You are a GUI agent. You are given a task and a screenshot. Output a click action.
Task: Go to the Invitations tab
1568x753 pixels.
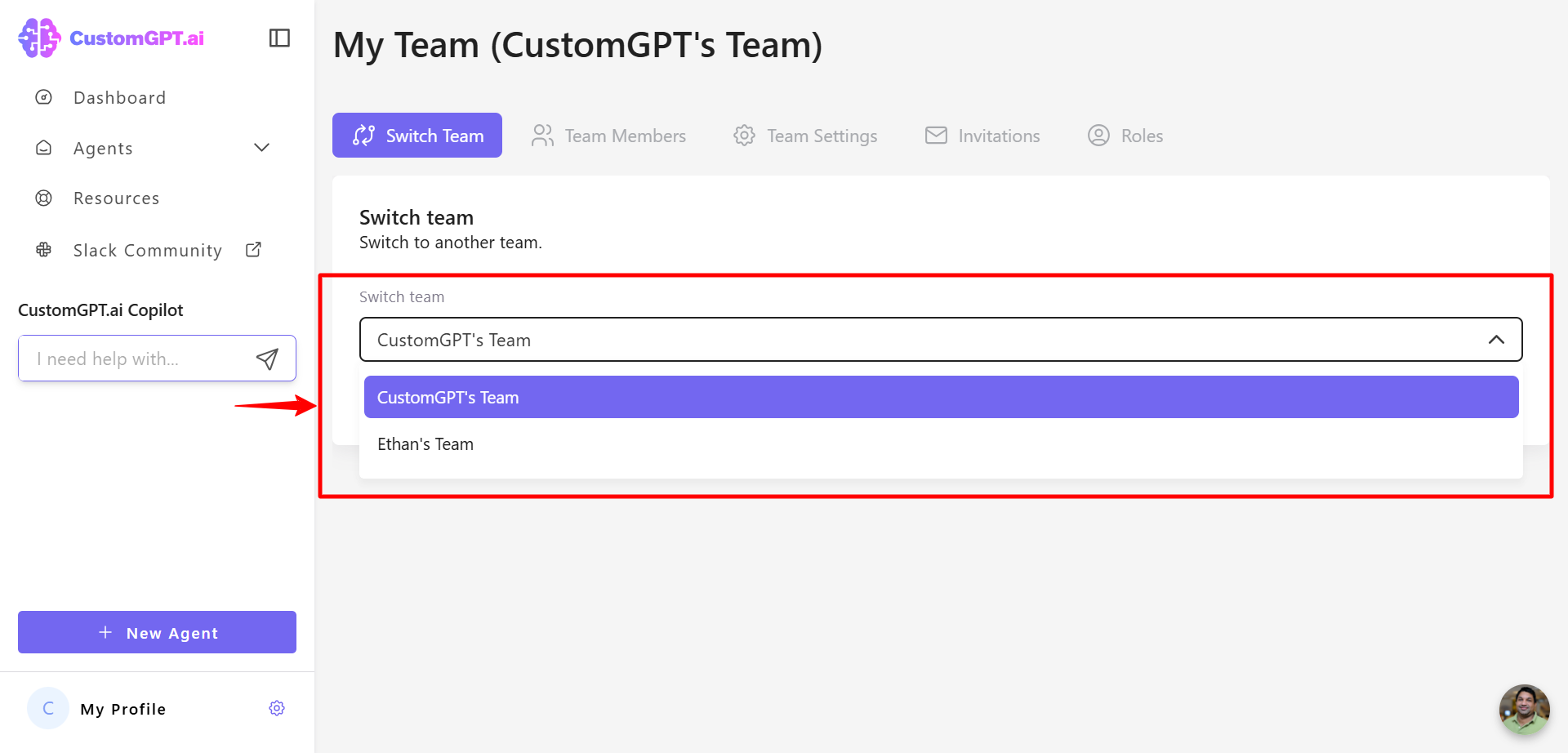[x=982, y=136]
